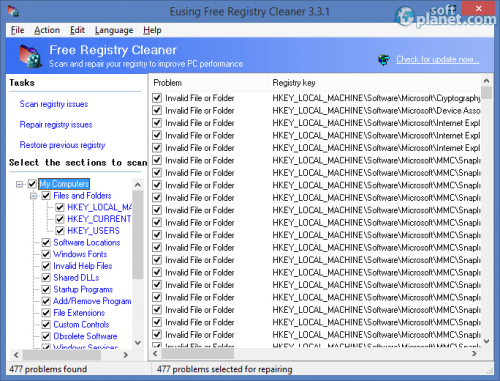500x381 pixels.
Task: Click the results list scroll right arrow
Action: click(475, 354)
